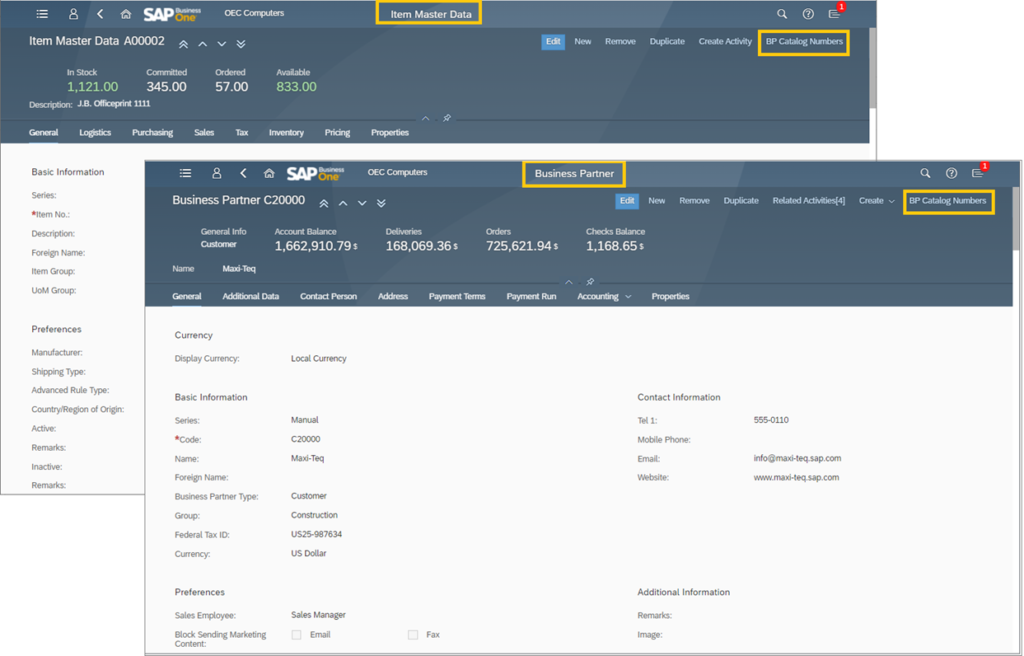Screen dimensions: 1024x656
Task: Open help icon in Item Master Data window
Action: (808, 14)
